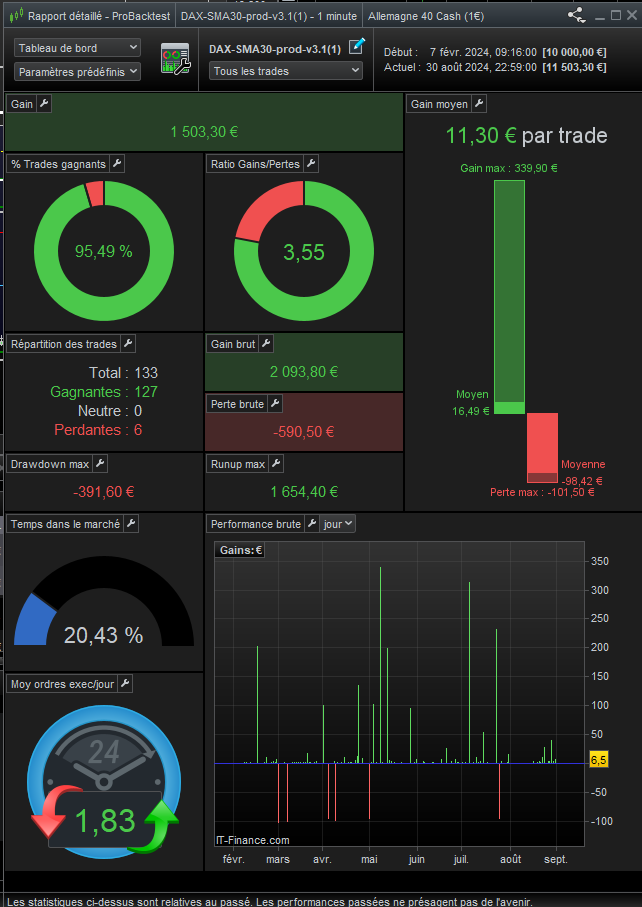Expand the Paramètres prédéfinis dropdown

tap(77, 72)
